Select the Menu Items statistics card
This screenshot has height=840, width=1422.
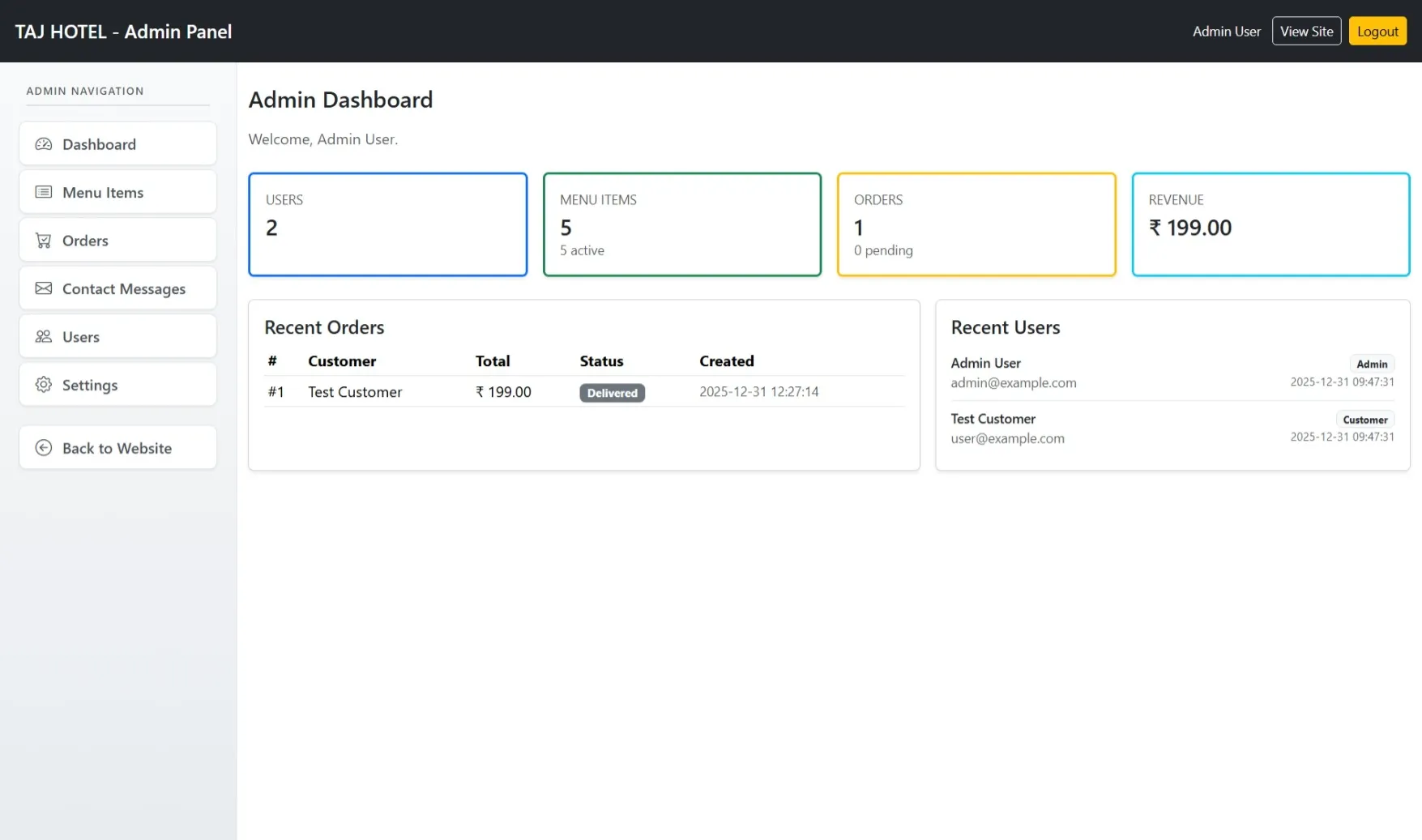click(681, 224)
